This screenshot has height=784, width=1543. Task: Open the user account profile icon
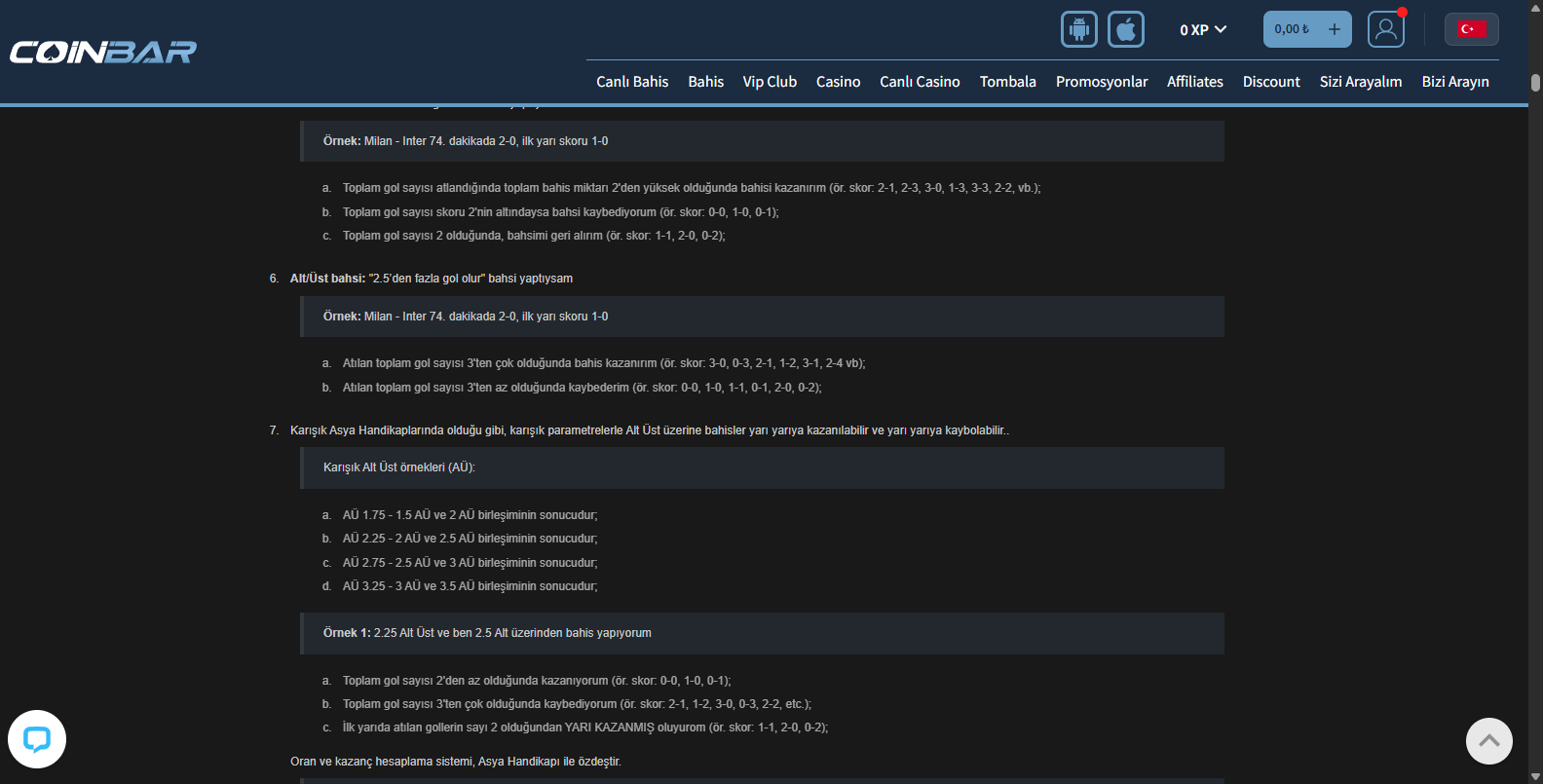tap(1386, 29)
